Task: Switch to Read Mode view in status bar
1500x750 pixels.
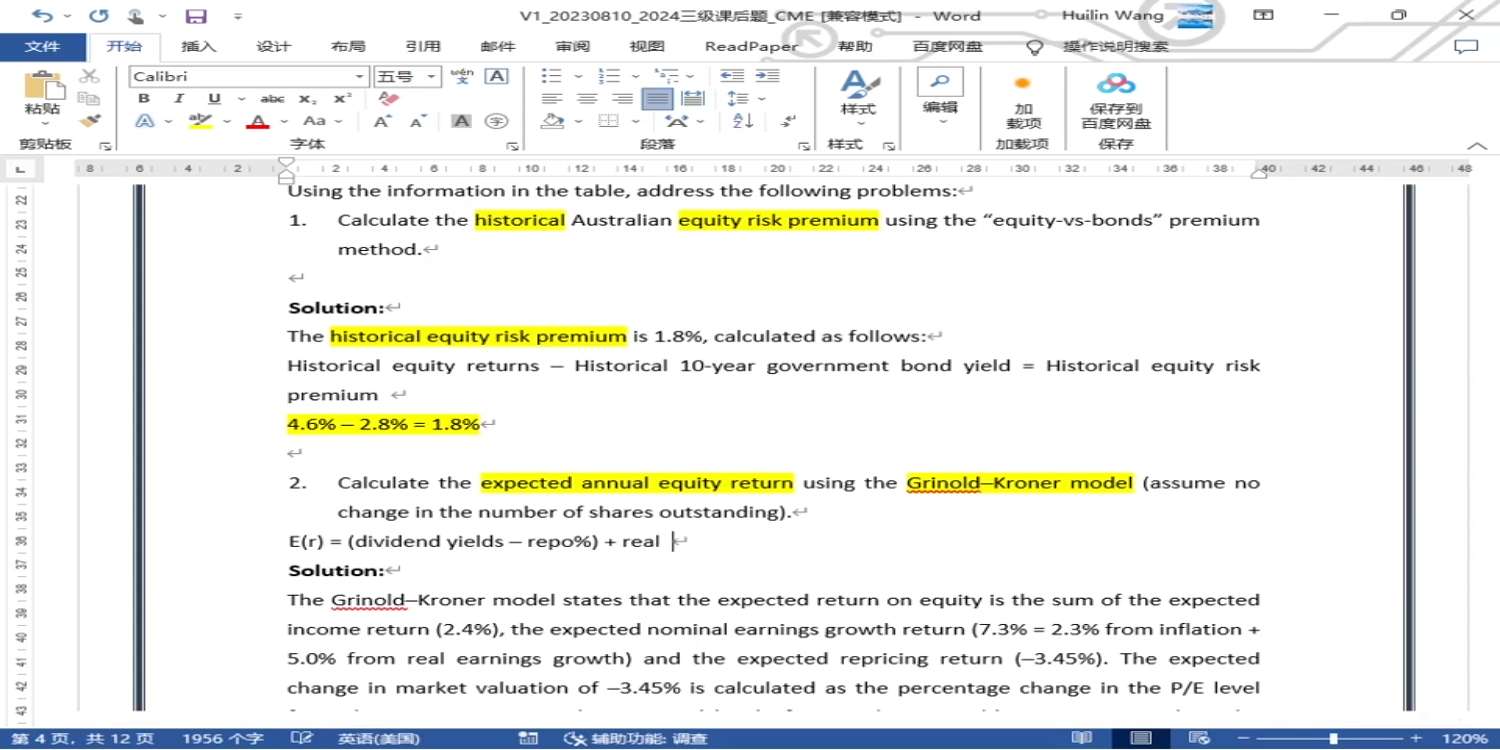Action: (1081, 739)
